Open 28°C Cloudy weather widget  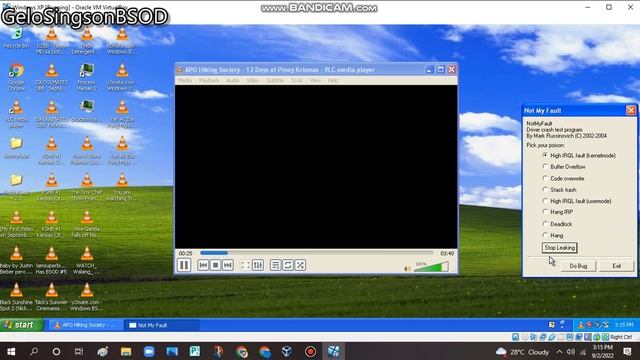pyautogui.click(x=522, y=352)
